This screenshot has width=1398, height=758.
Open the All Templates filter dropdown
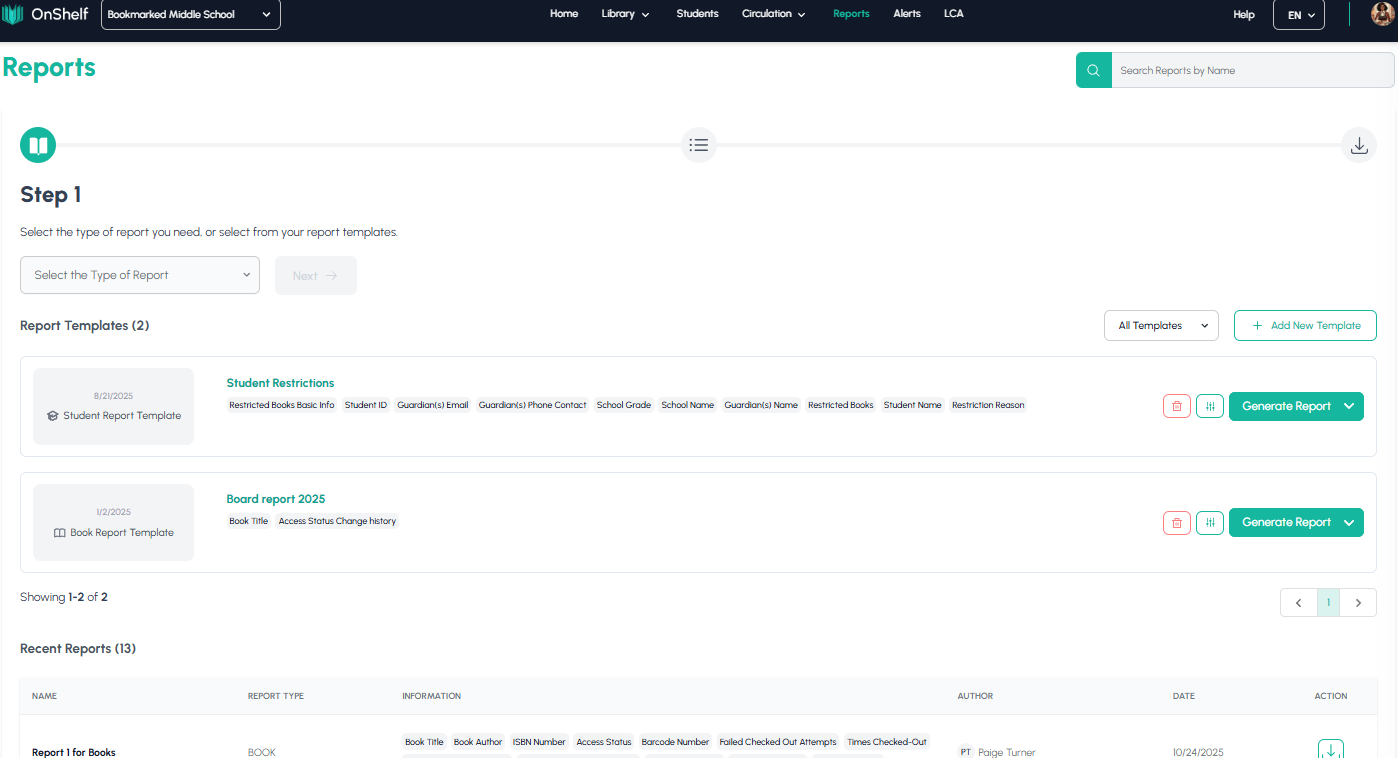(1160, 326)
